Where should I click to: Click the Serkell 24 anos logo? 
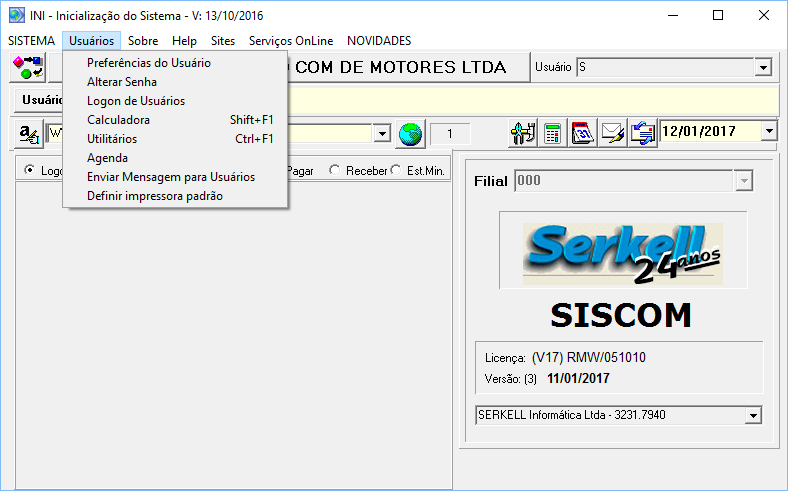pos(623,254)
